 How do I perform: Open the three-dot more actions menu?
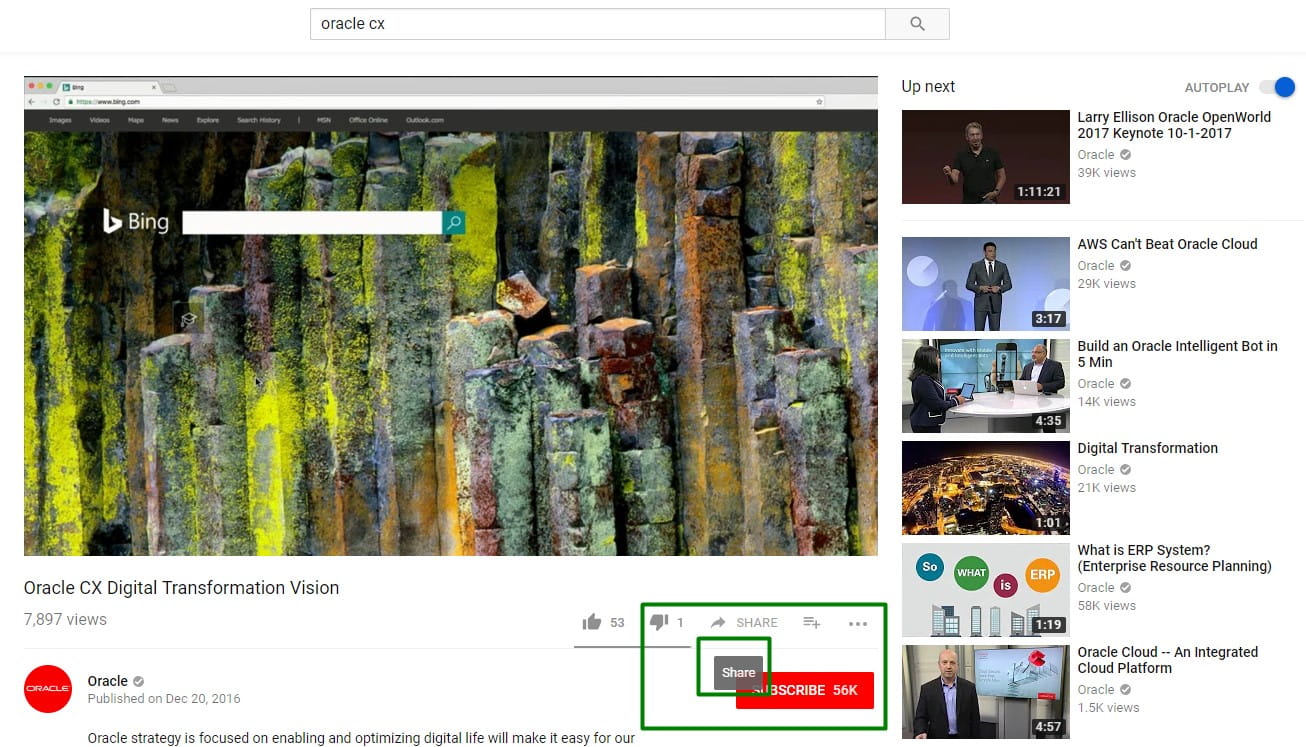(x=858, y=624)
